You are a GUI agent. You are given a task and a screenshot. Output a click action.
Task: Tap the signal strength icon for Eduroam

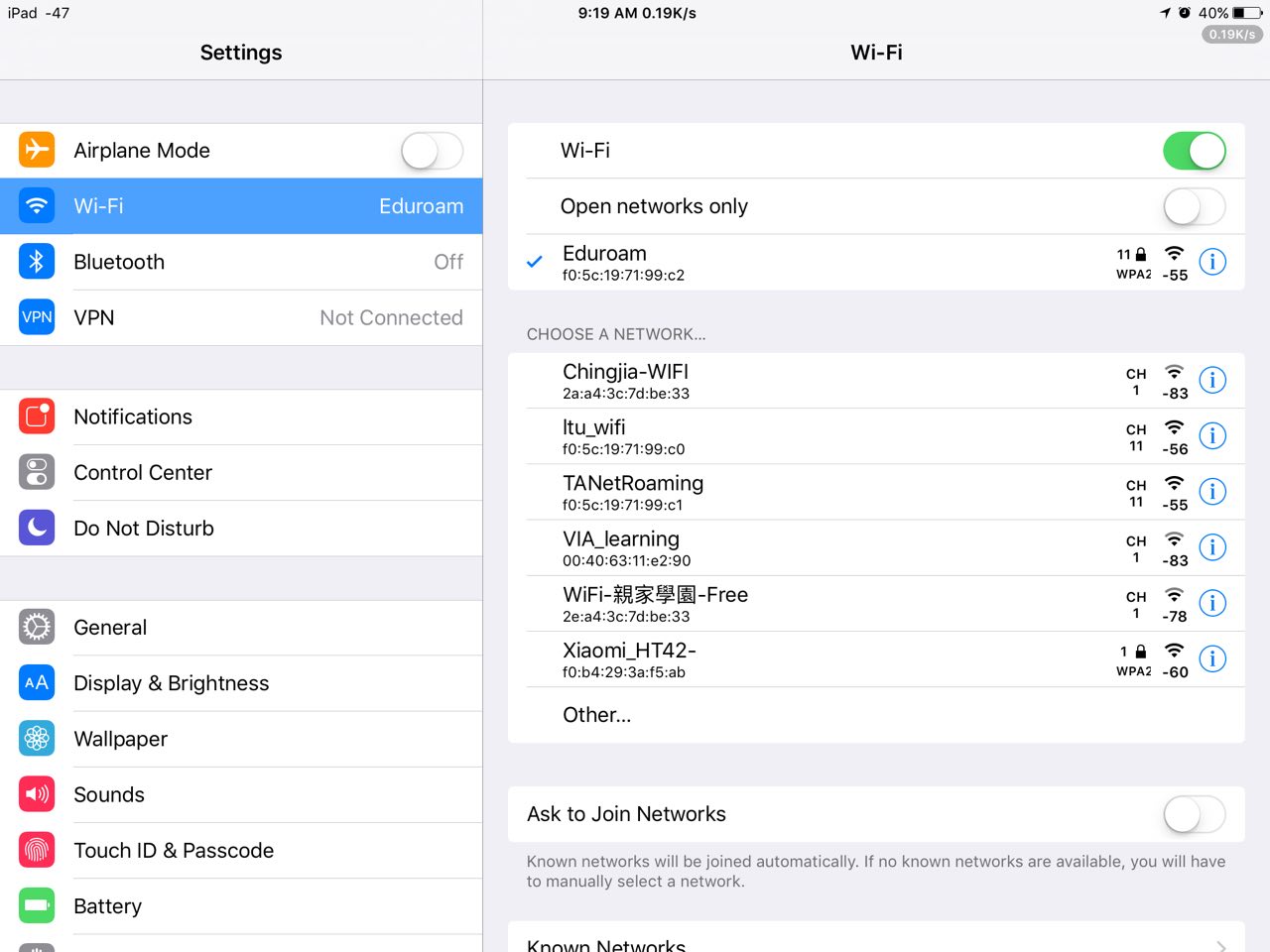1175,254
